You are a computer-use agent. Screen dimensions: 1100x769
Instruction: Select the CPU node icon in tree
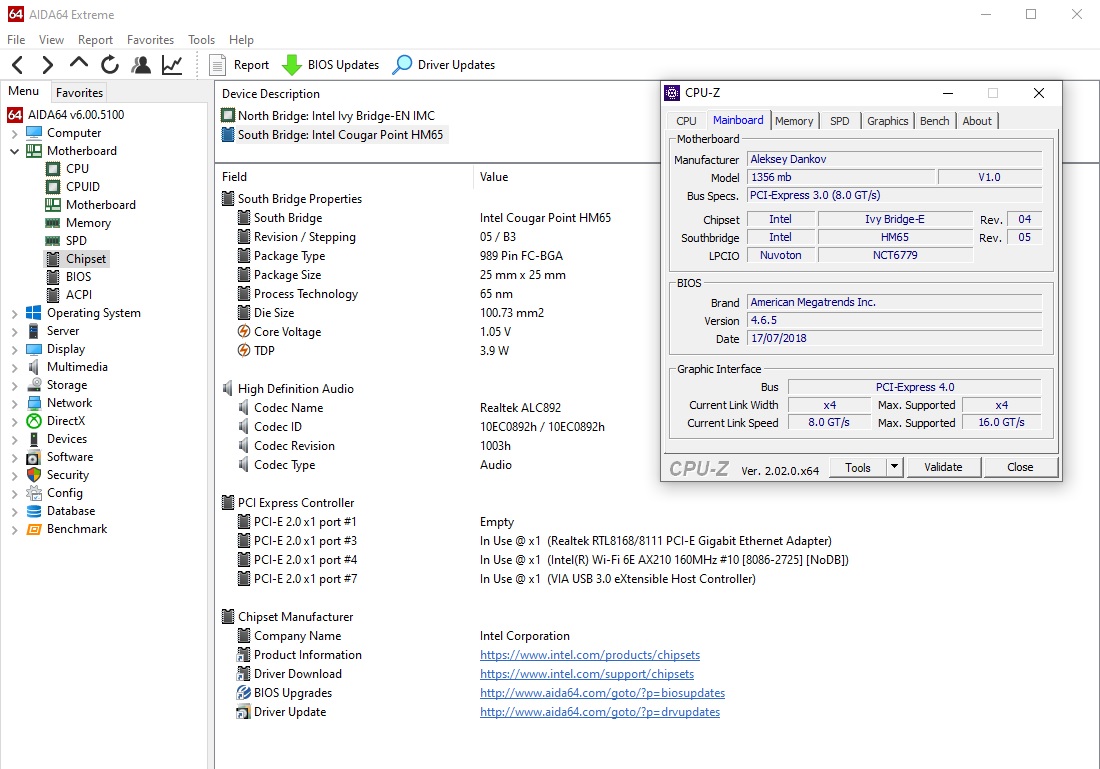[53, 169]
